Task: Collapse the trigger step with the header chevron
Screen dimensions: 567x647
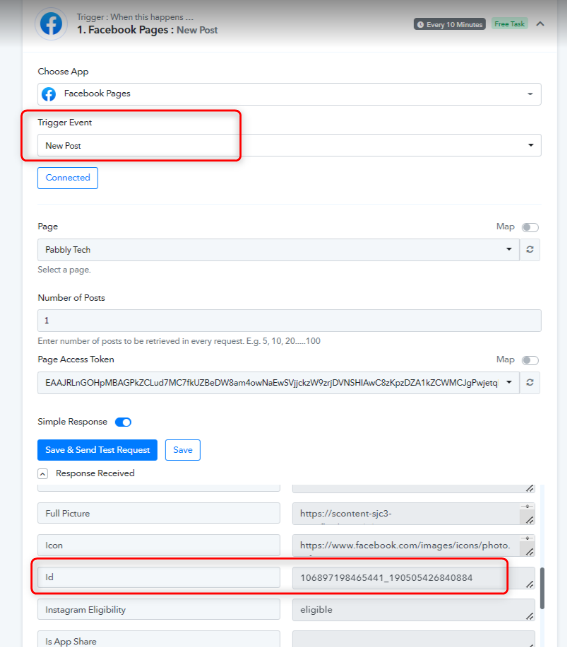Action: pos(540,24)
